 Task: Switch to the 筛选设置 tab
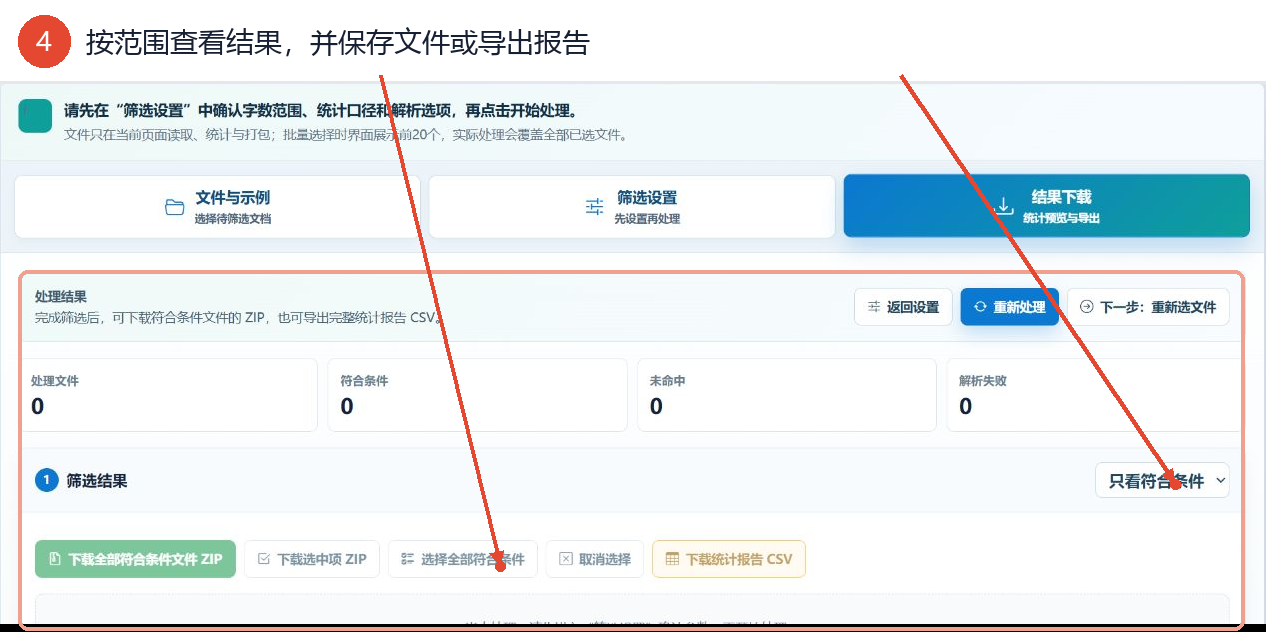pyautogui.click(x=632, y=207)
